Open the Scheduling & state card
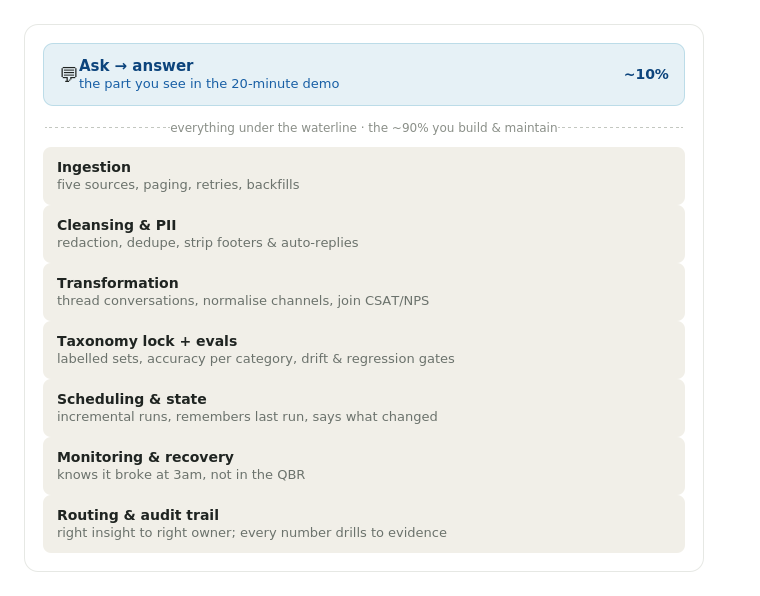Screen dimensions: 760x596 [x=364, y=408]
